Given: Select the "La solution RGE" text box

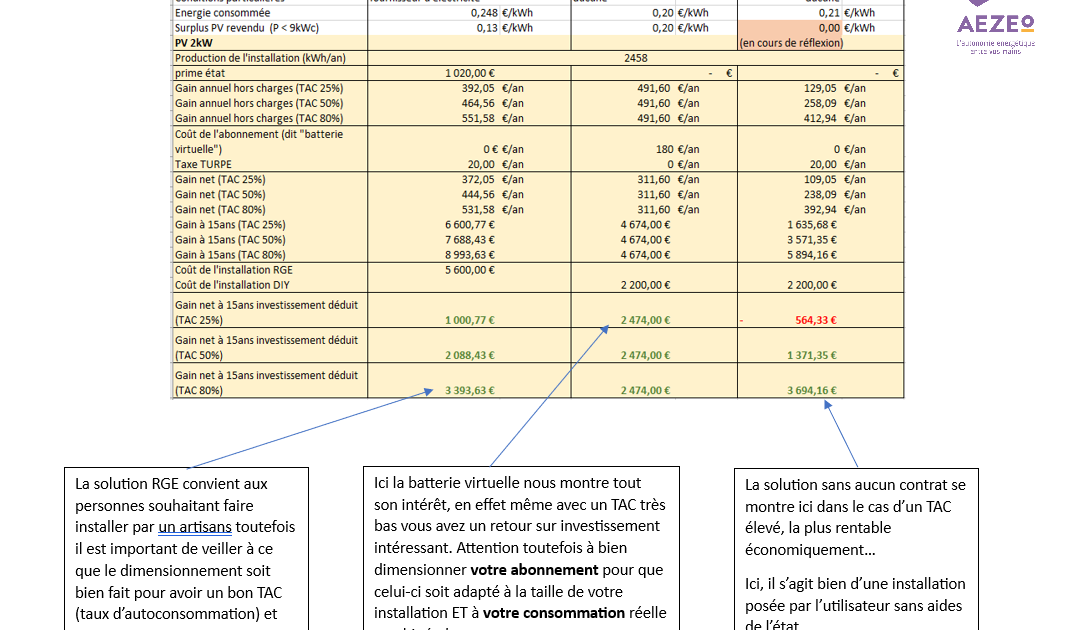Looking at the screenshot, I should pos(186,548).
